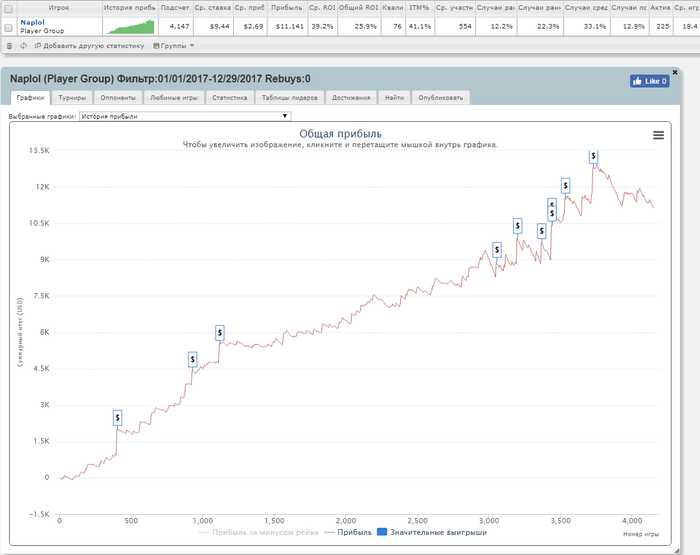The width and height of the screenshot is (700, 555).
Task: Switch to the 'Турниры' tab
Action: 71,98
